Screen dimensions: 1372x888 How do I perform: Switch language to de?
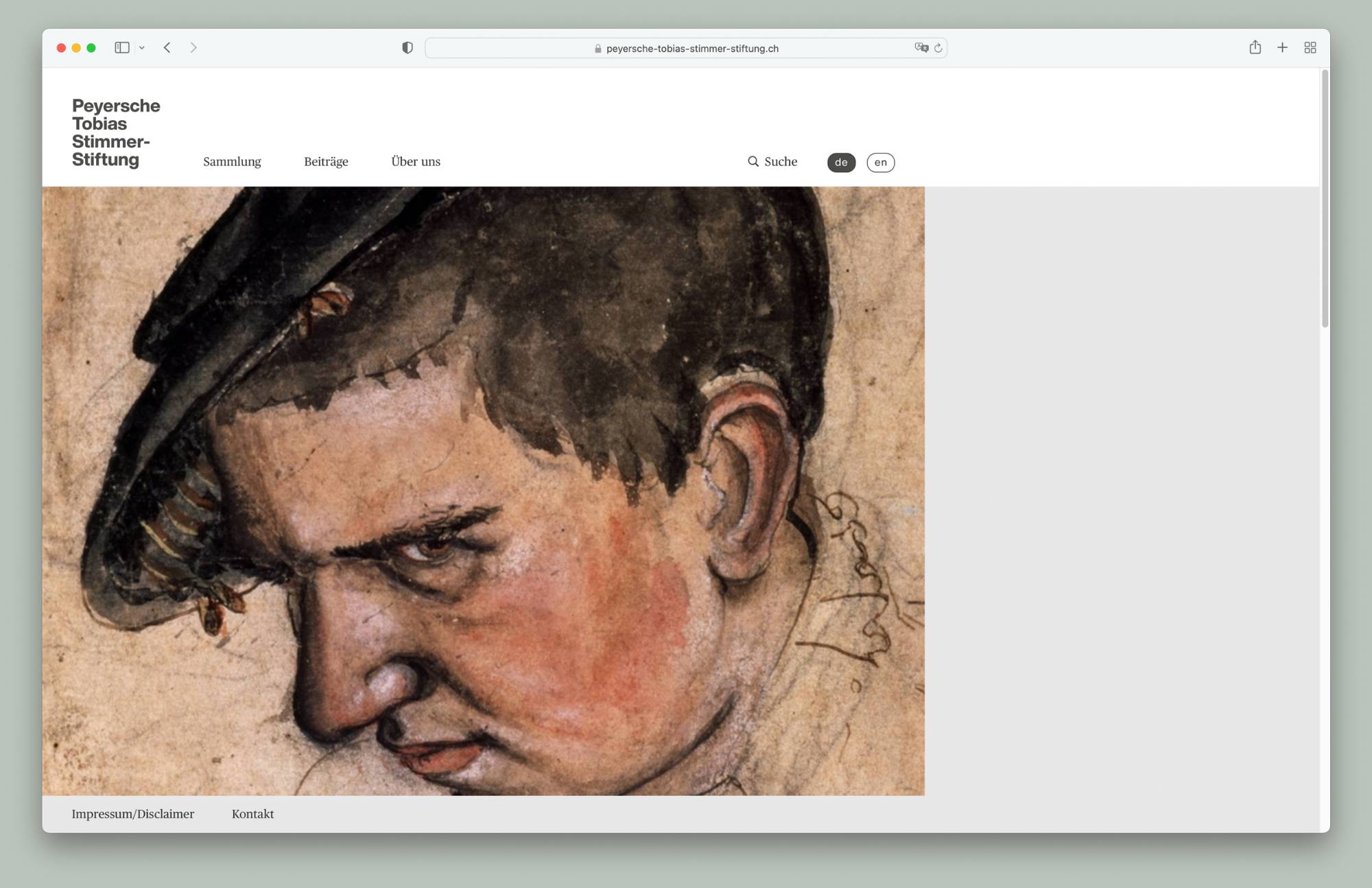pyautogui.click(x=841, y=162)
